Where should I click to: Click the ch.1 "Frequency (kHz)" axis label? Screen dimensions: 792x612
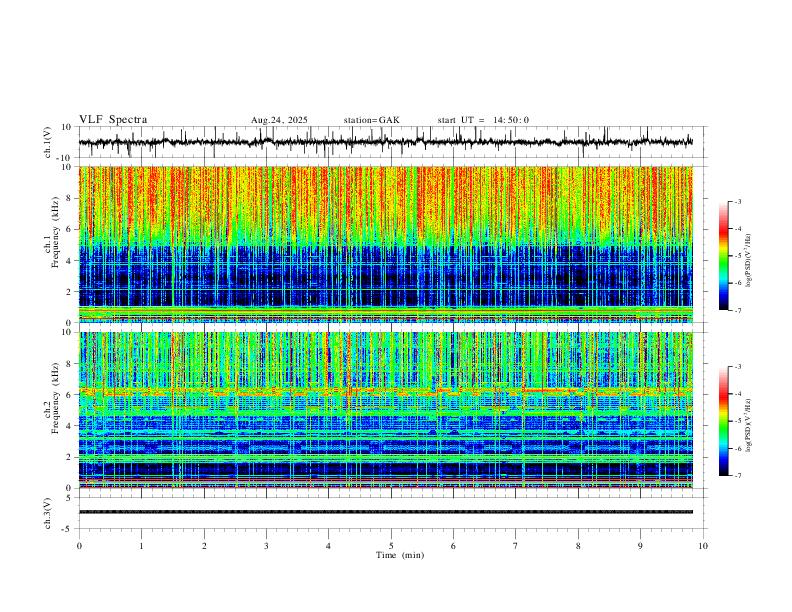[x=55, y=233]
